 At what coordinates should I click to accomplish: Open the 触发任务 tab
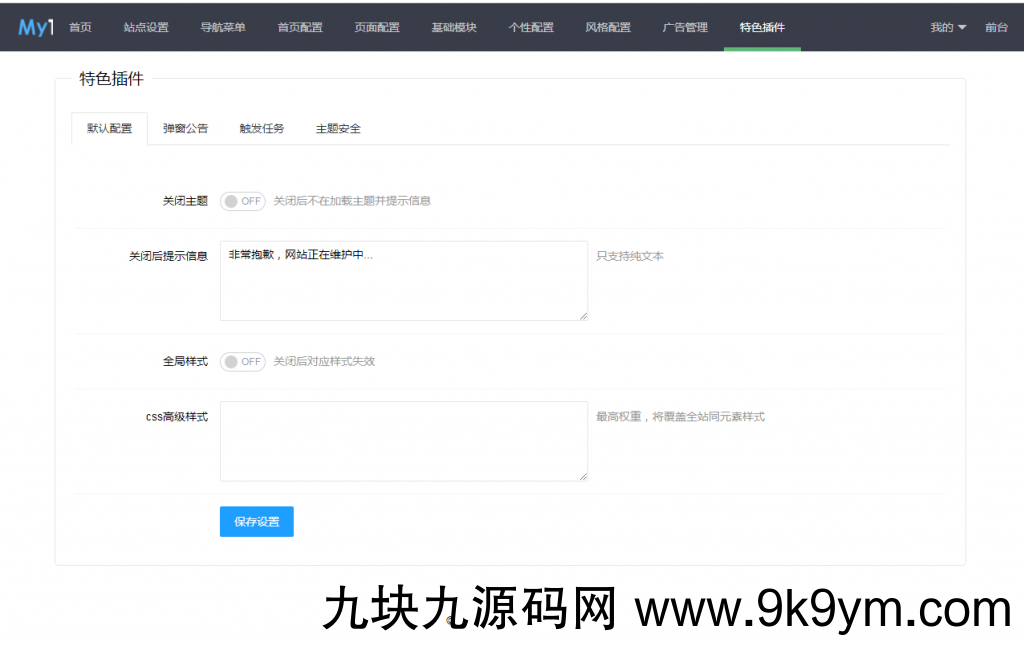262,129
